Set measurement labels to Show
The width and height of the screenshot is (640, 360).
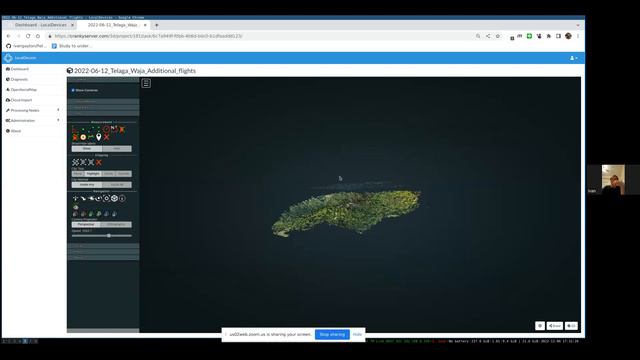pyautogui.click(x=87, y=149)
